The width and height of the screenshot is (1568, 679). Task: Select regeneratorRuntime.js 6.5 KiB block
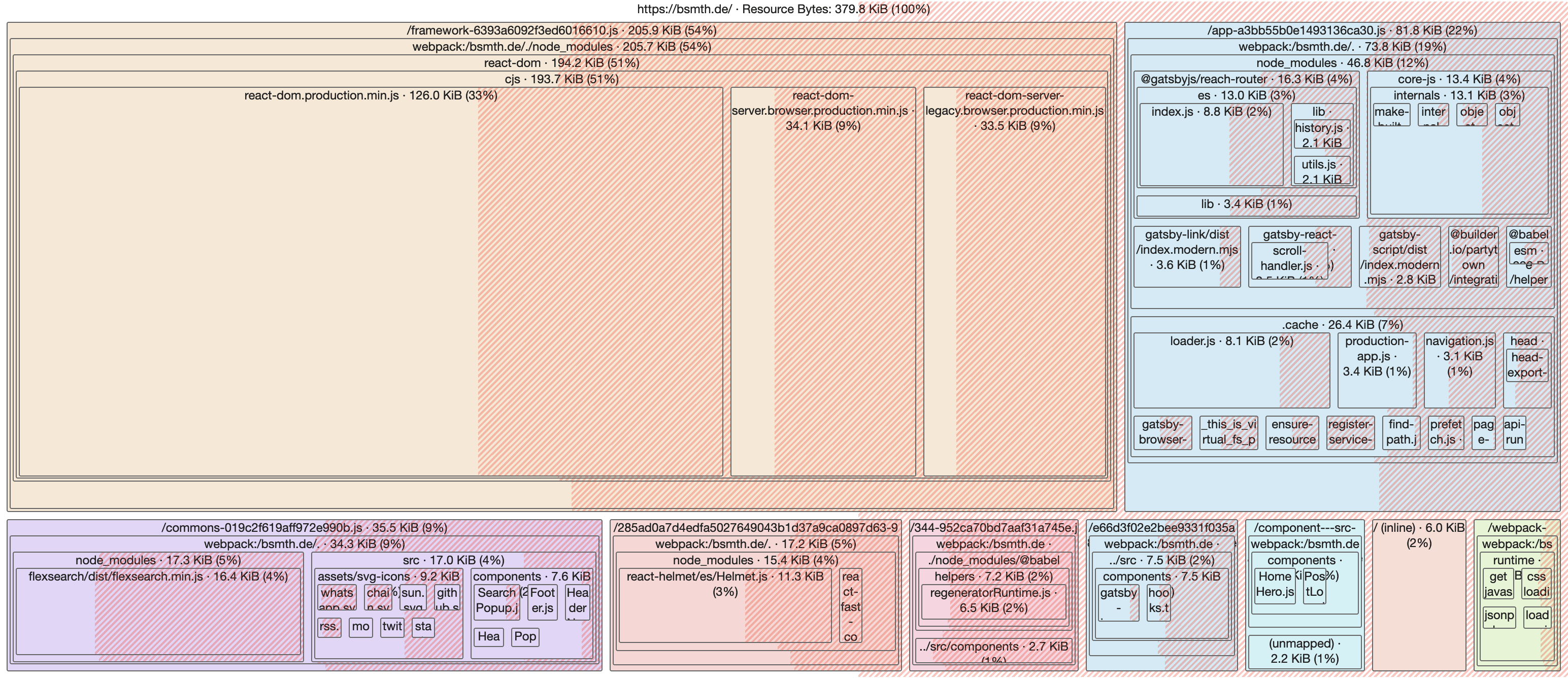coord(993,602)
